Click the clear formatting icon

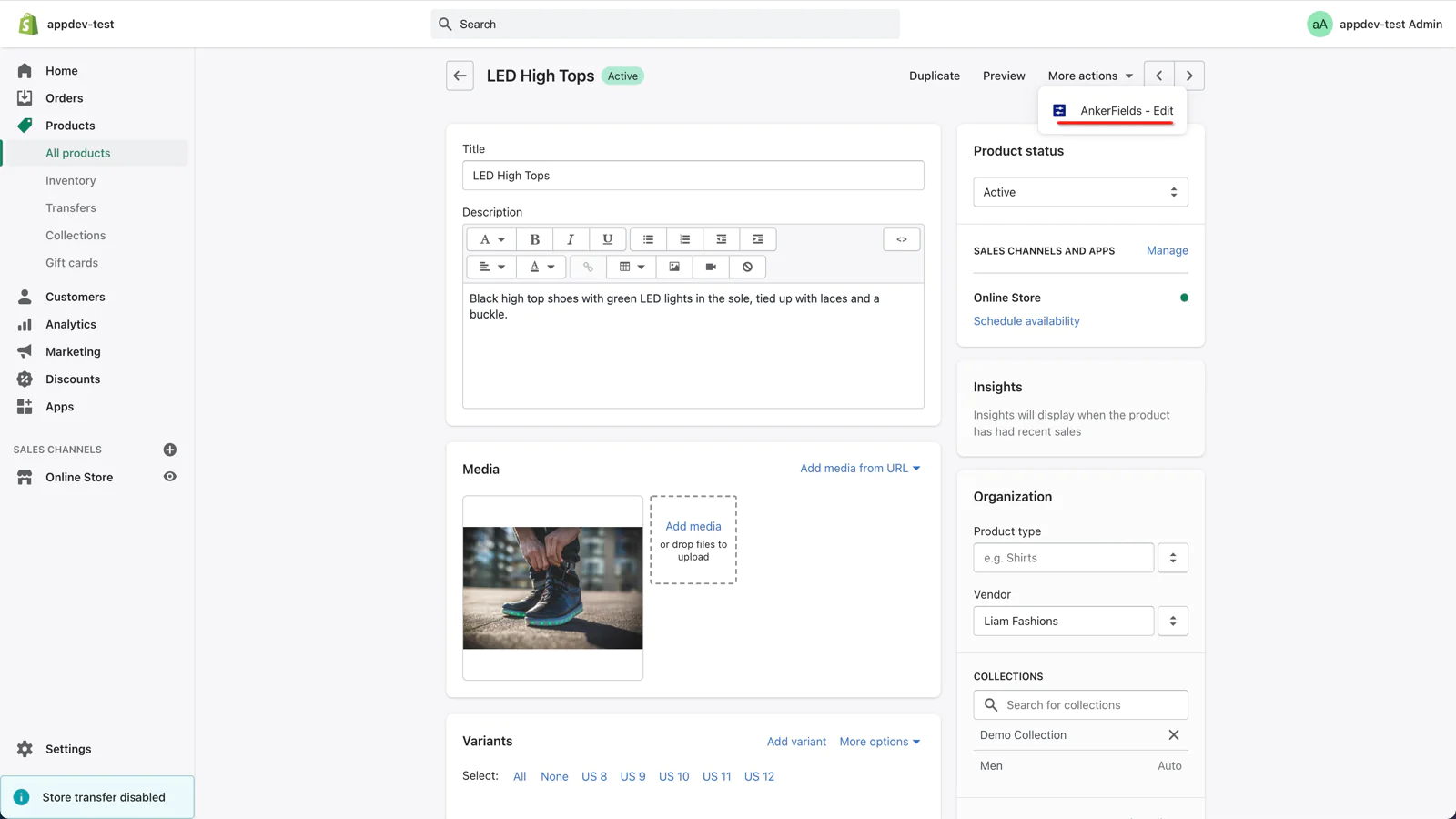[x=747, y=267]
